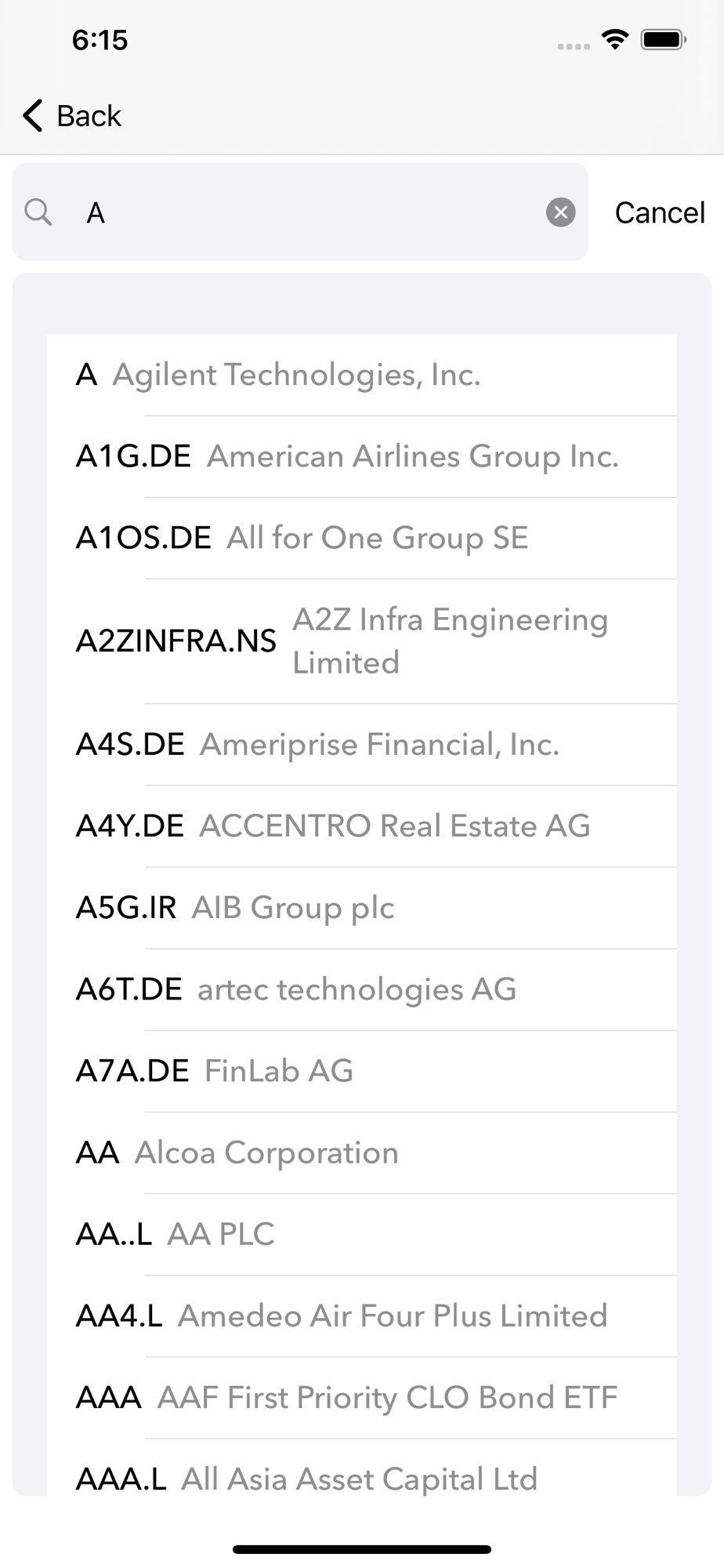The width and height of the screenshot is (724, 1568).
Task: Tap the battery status icon
Action: point(664,39)
